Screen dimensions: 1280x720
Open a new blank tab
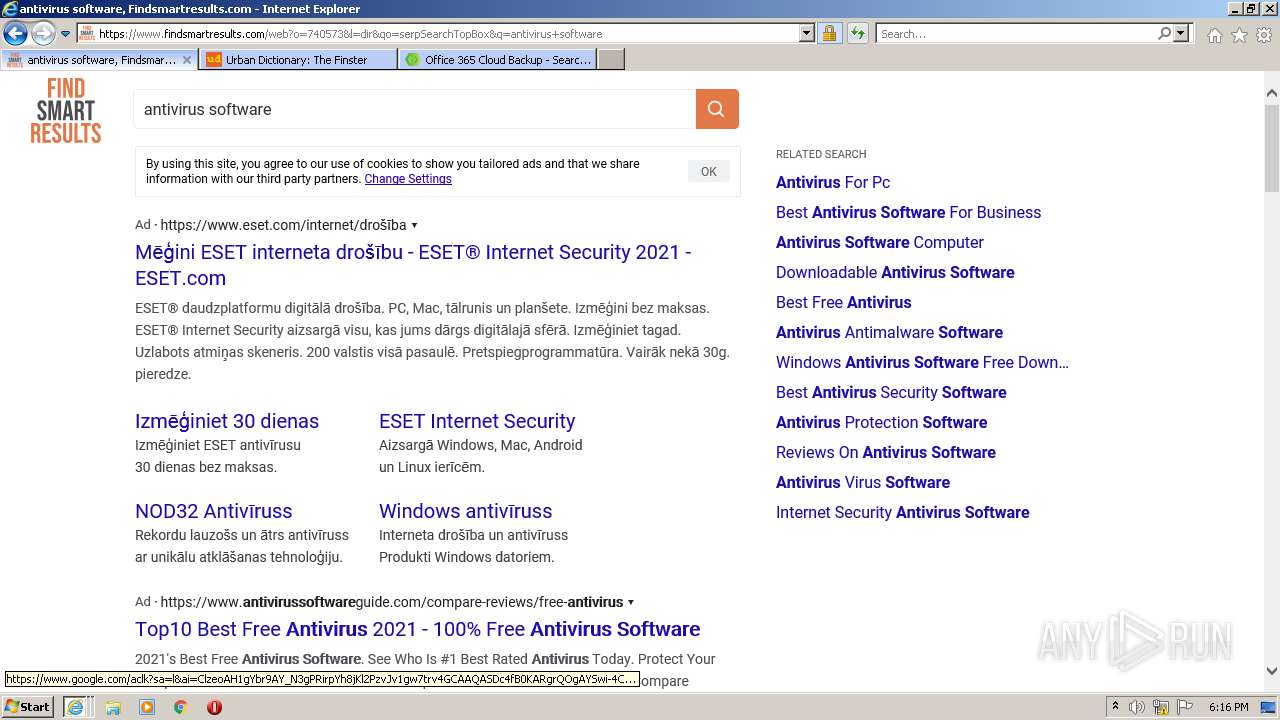(611, 60)
